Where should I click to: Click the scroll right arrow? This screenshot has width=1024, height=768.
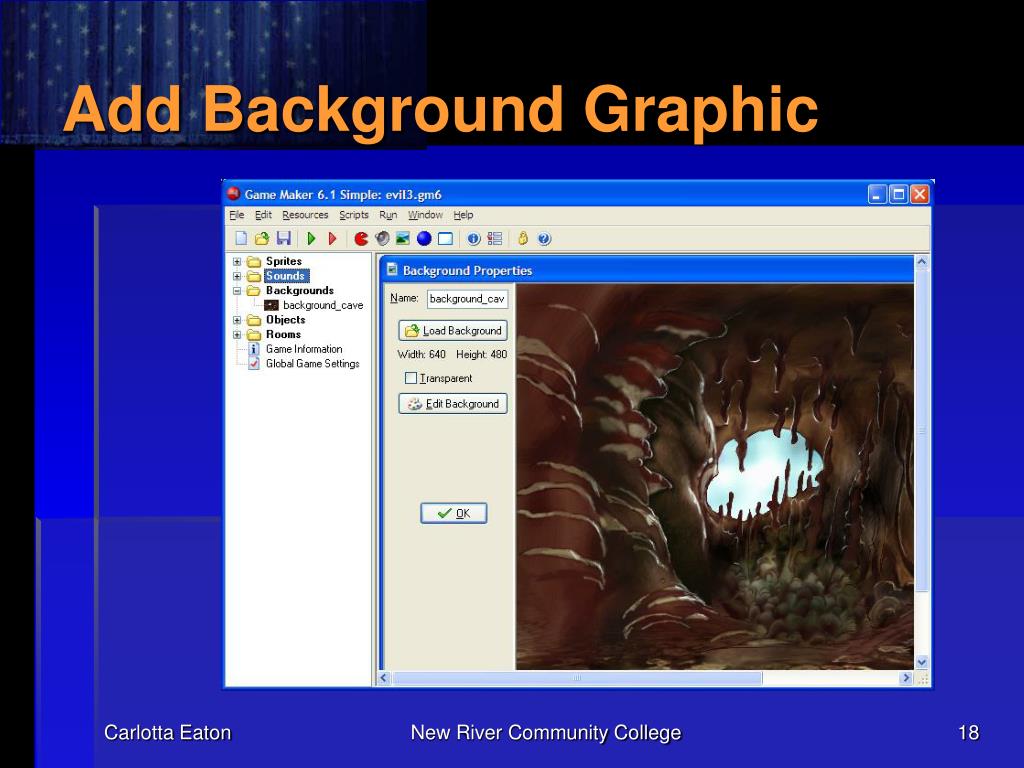pos(906,679)
